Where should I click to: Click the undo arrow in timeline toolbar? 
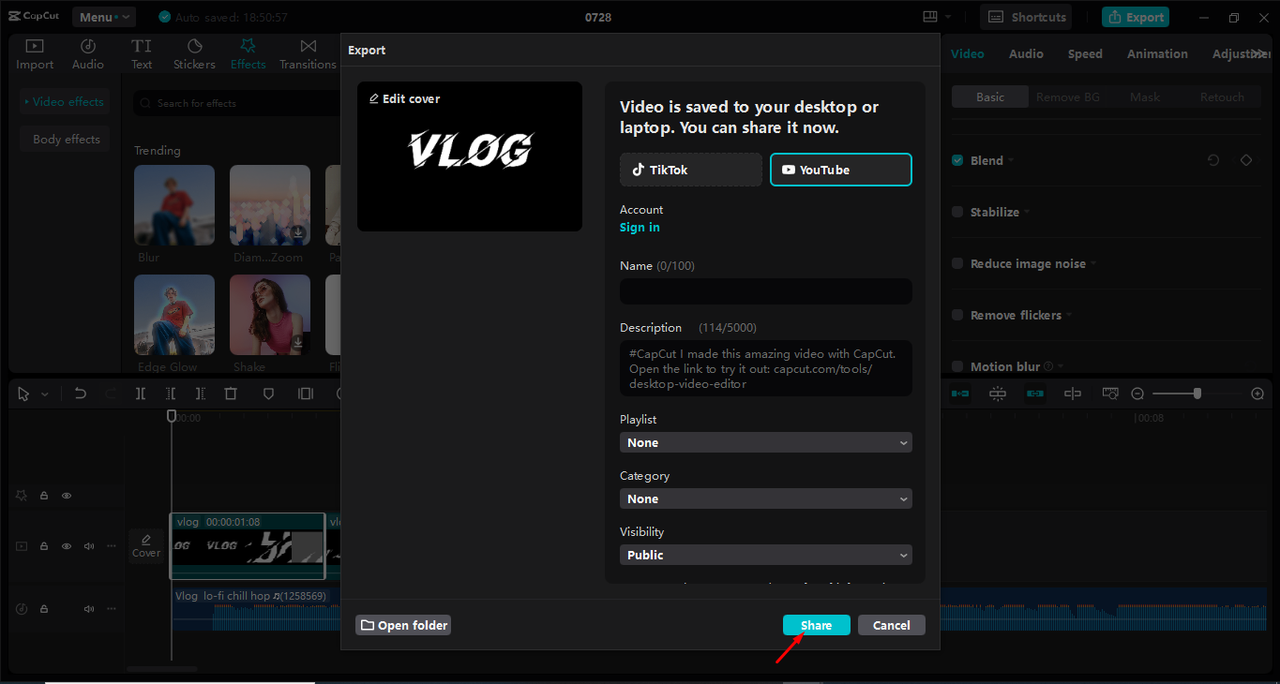81,394
